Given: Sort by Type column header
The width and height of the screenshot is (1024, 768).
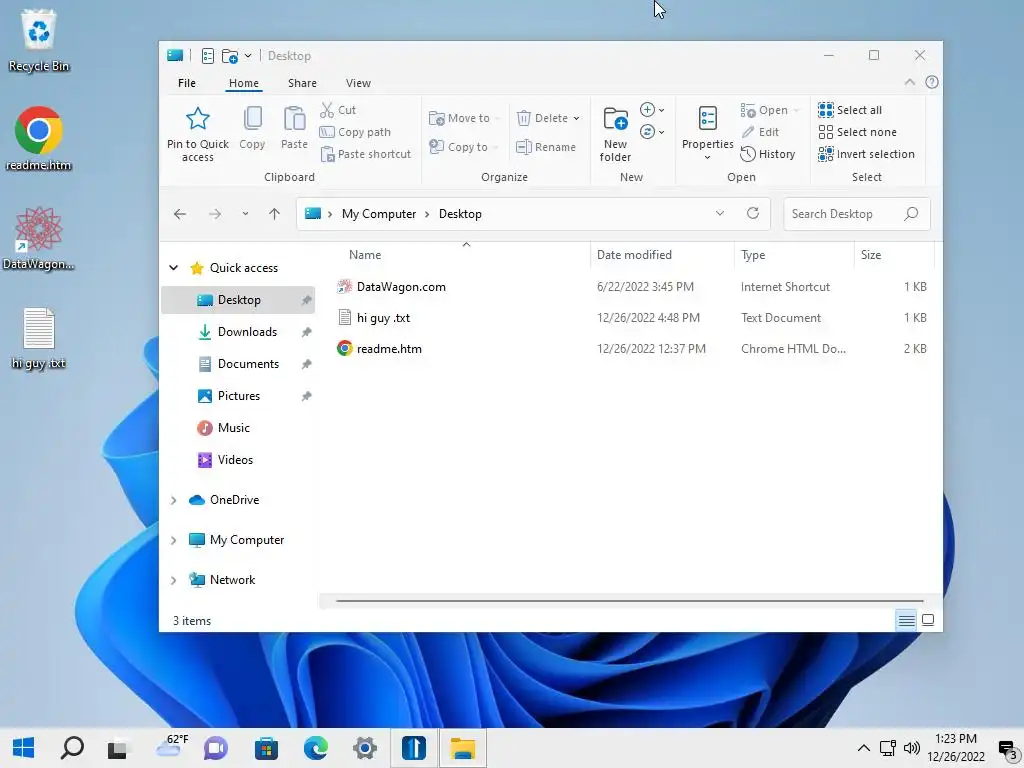Looking at the screenshot, I should (x=793, y=255).
